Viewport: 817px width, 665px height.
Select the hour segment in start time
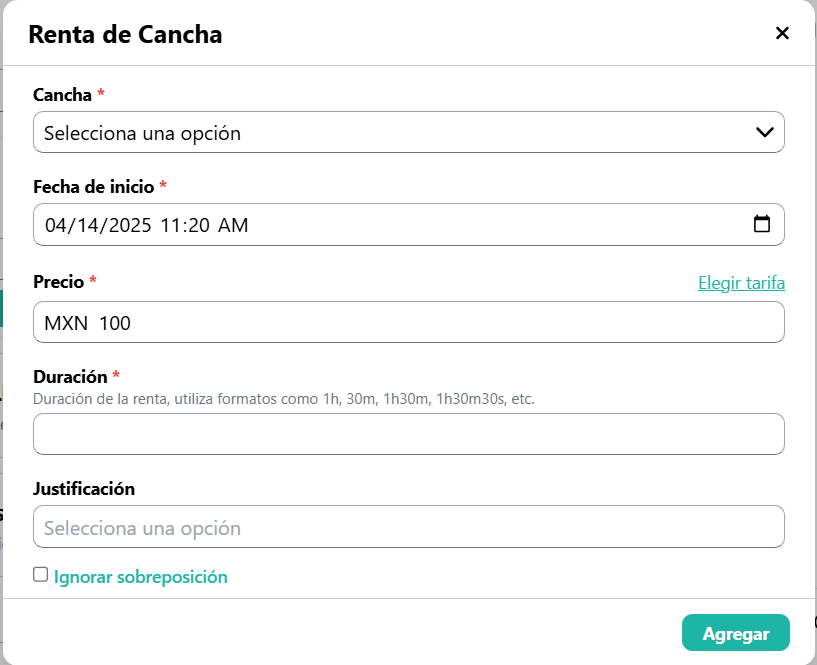click(x=170, y=225)
